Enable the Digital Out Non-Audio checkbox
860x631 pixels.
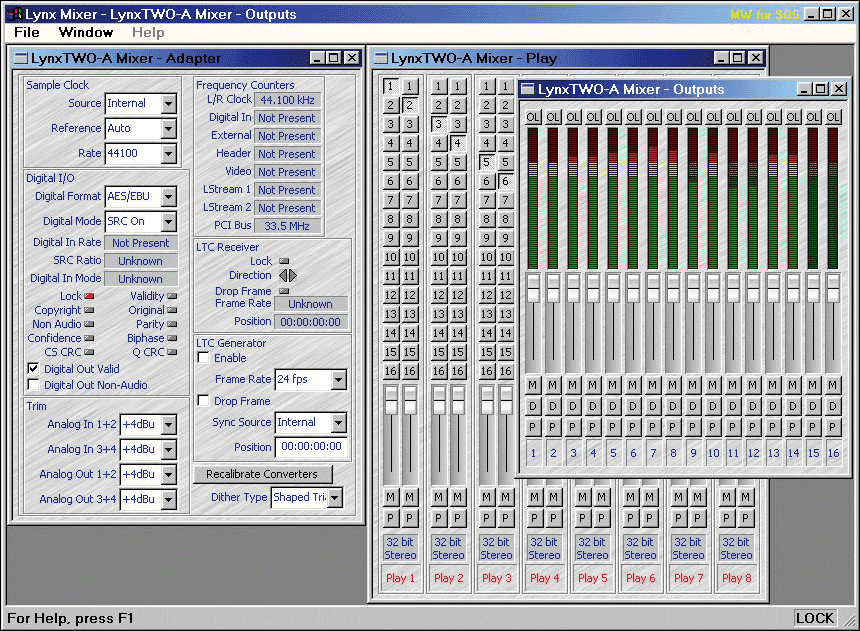pos(33,385)
